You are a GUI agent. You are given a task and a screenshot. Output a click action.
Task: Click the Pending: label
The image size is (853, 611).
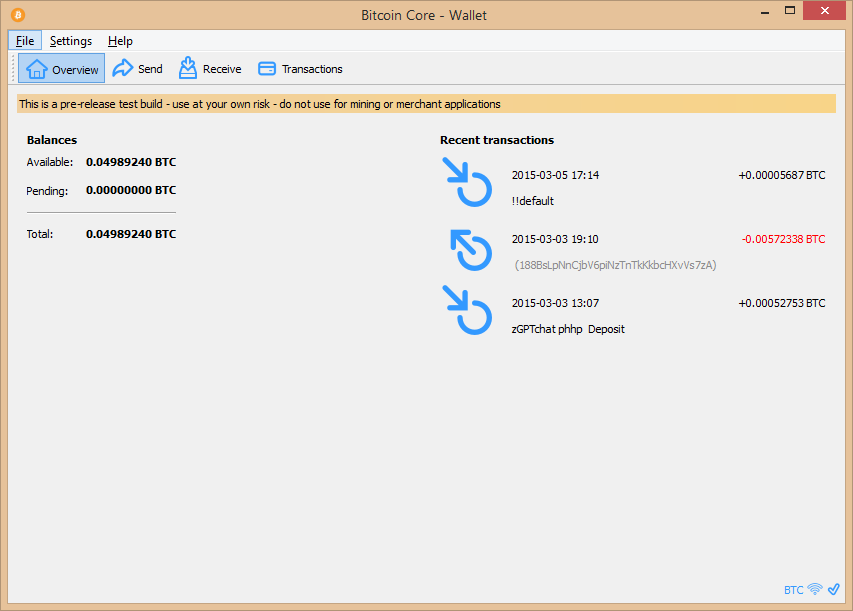click(47, 191)
